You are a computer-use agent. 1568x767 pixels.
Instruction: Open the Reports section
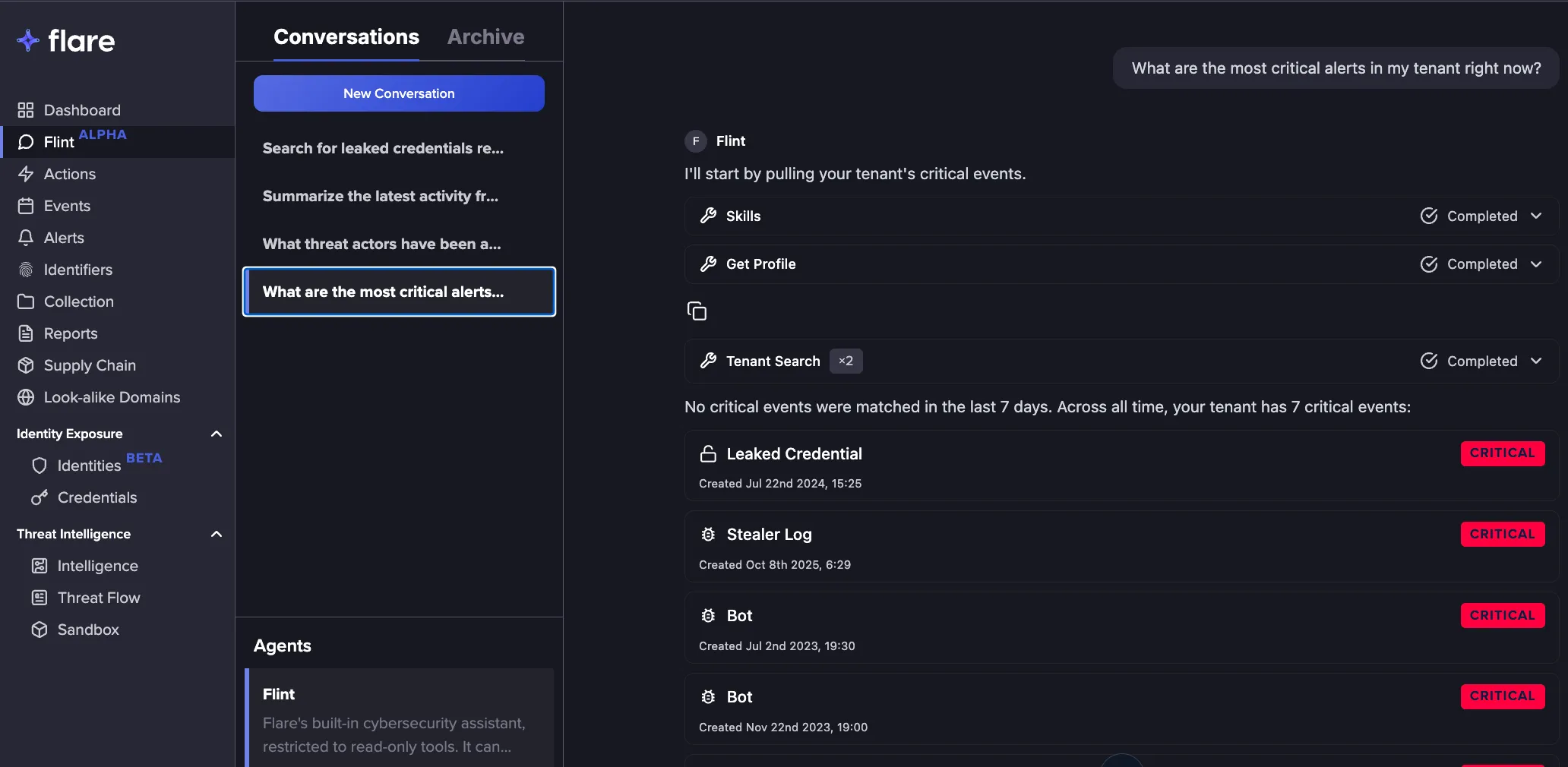pos(118,333)
